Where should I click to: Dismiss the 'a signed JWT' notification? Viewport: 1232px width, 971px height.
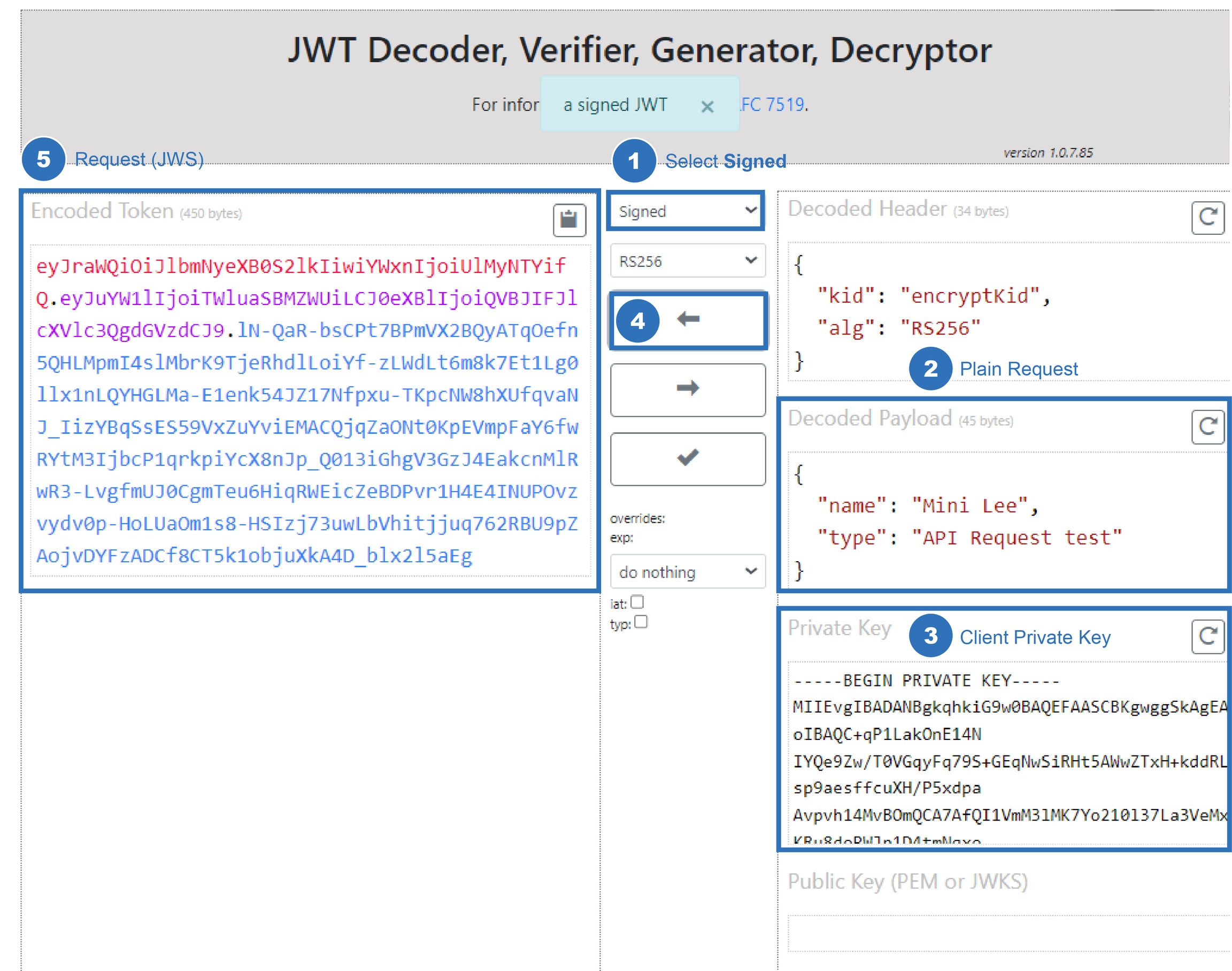[707, 106]
